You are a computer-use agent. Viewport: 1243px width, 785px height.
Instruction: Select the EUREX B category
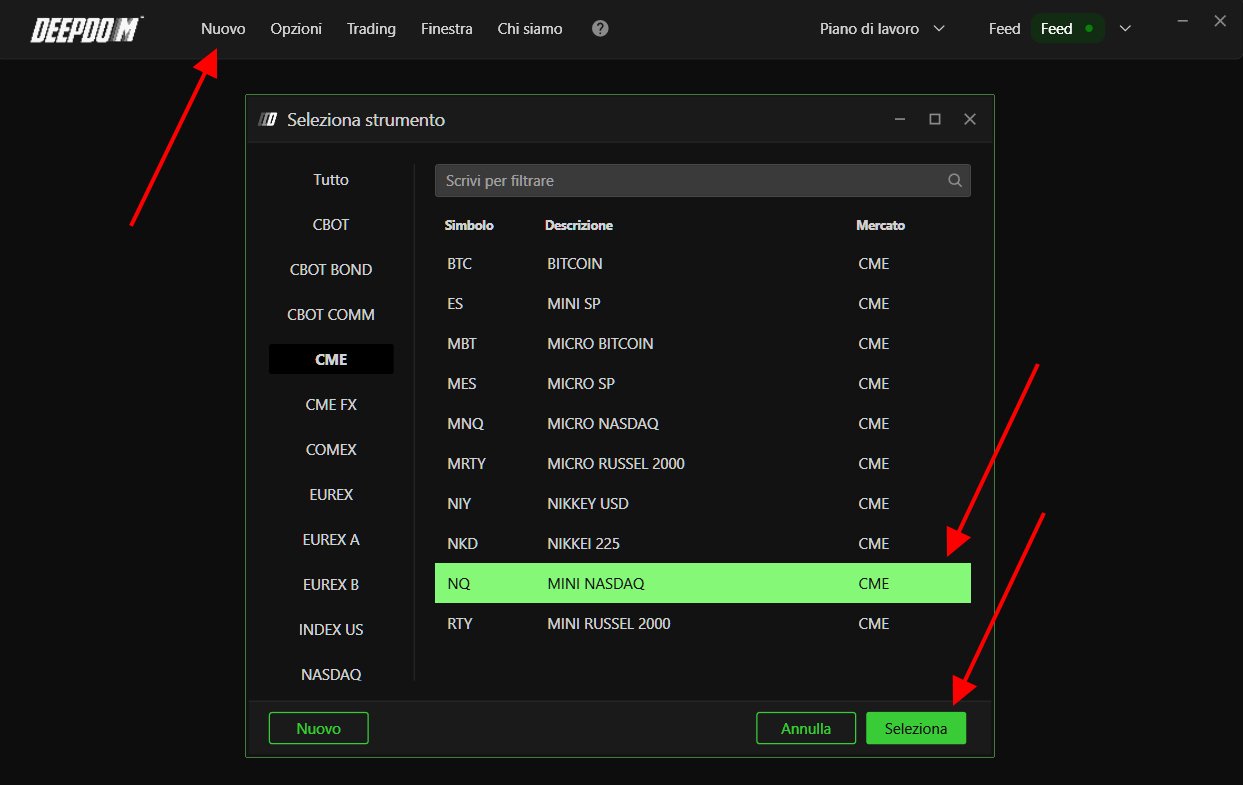pyautogui.click(x=331, y=585)
